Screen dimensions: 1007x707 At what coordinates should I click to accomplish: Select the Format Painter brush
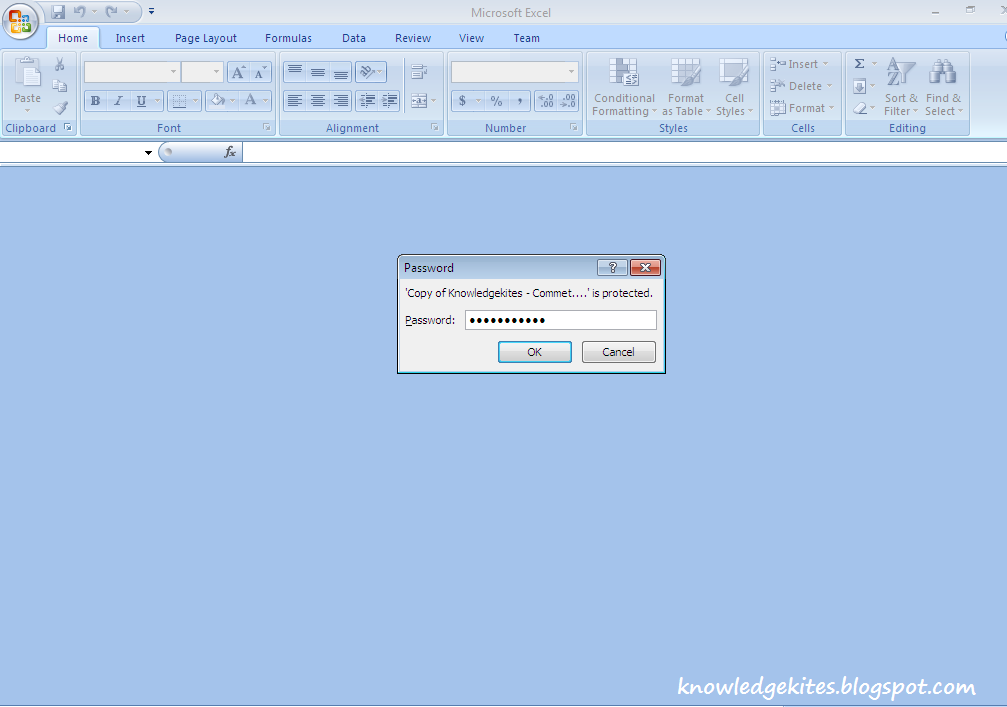click(60, 107)
